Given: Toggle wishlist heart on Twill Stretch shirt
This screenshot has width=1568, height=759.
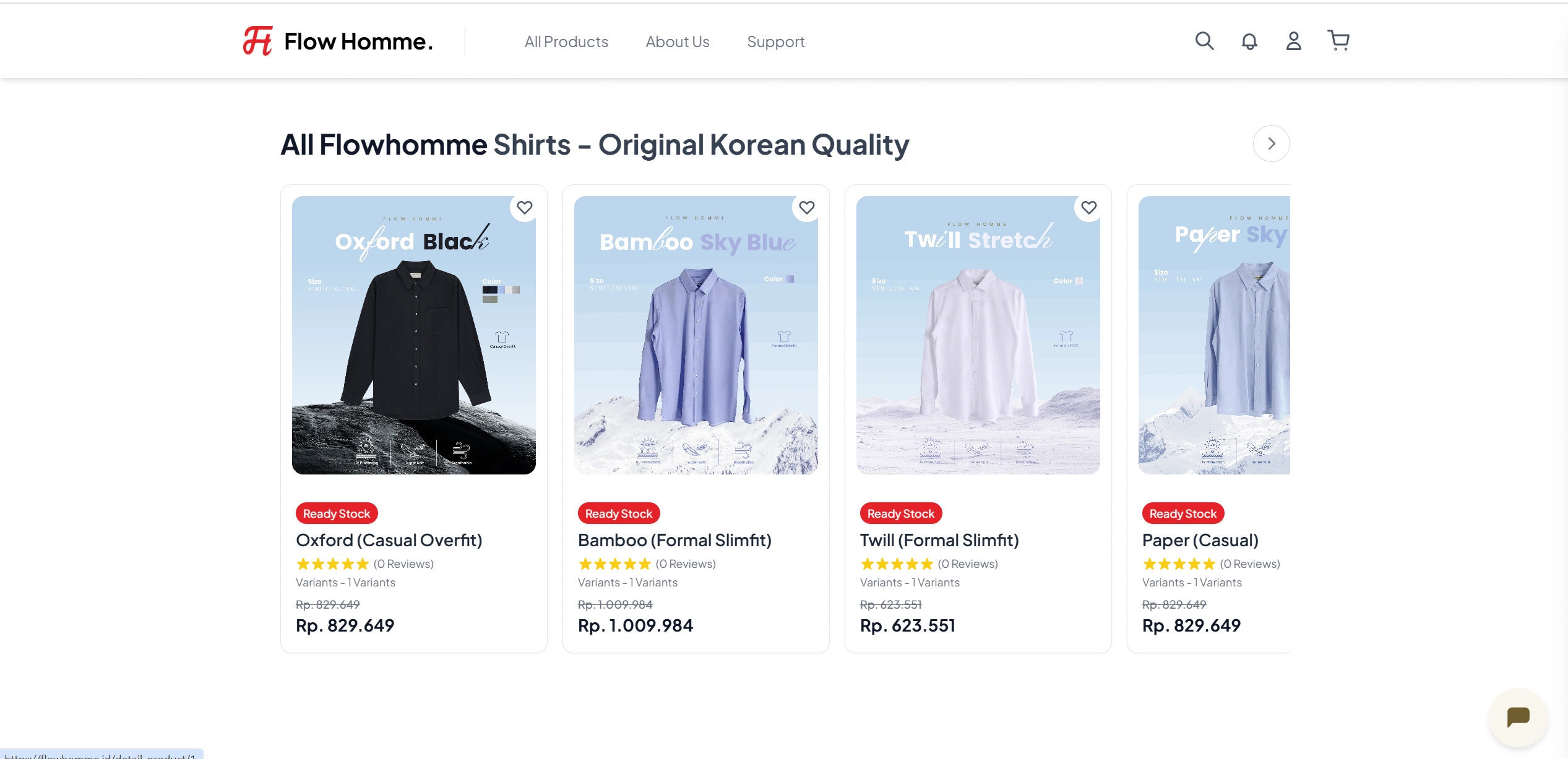Looking at the screenshot, I should point(1088,208).
